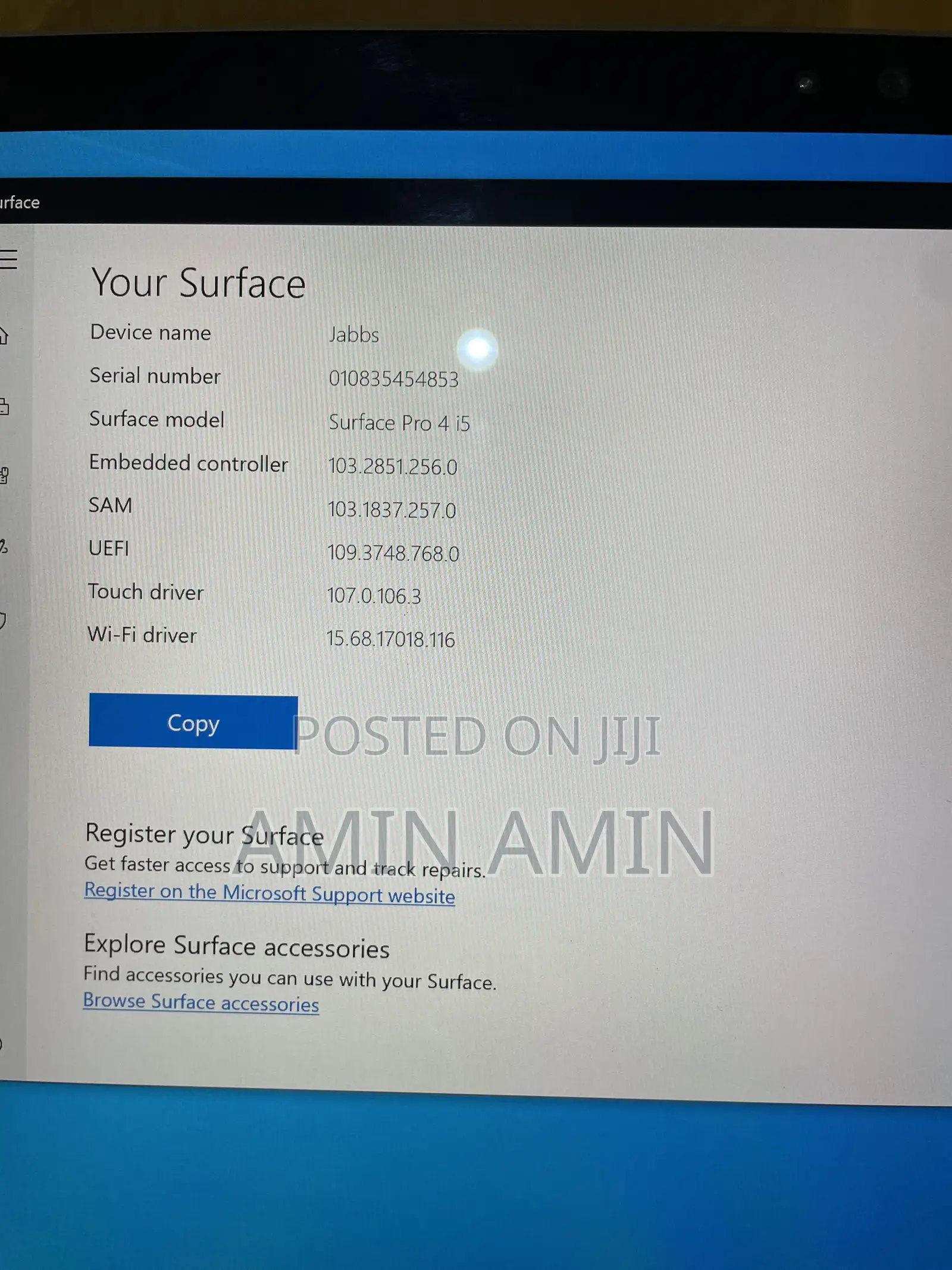
Task: Click the Touch driver label
Action: click(x=146, y=592)
